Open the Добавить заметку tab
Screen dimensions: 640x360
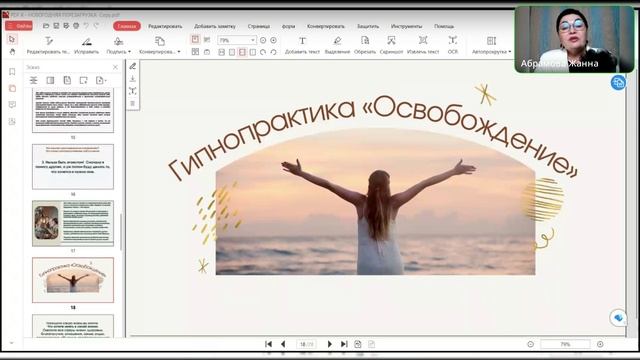(x=215, y=26)
